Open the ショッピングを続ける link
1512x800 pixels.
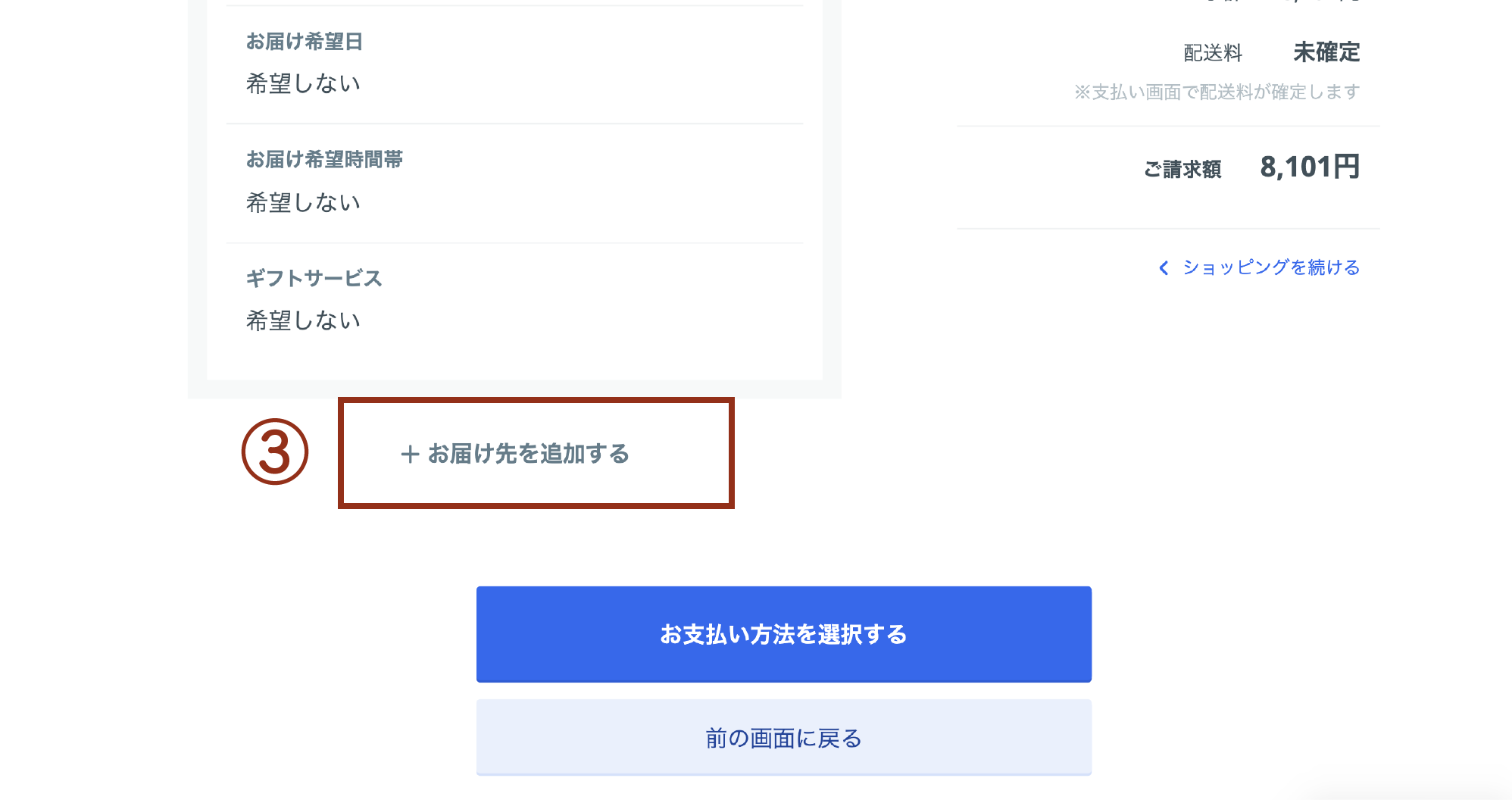point(1271,267)
